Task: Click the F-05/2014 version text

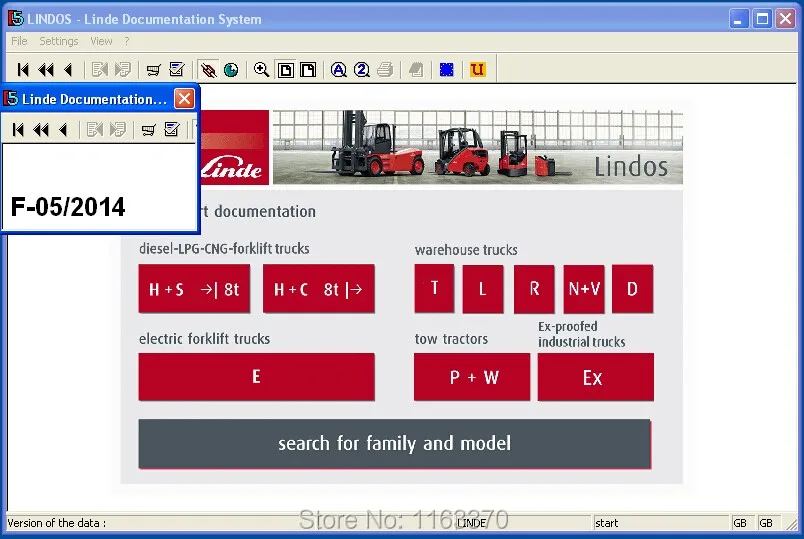Action: pos(68,207)
